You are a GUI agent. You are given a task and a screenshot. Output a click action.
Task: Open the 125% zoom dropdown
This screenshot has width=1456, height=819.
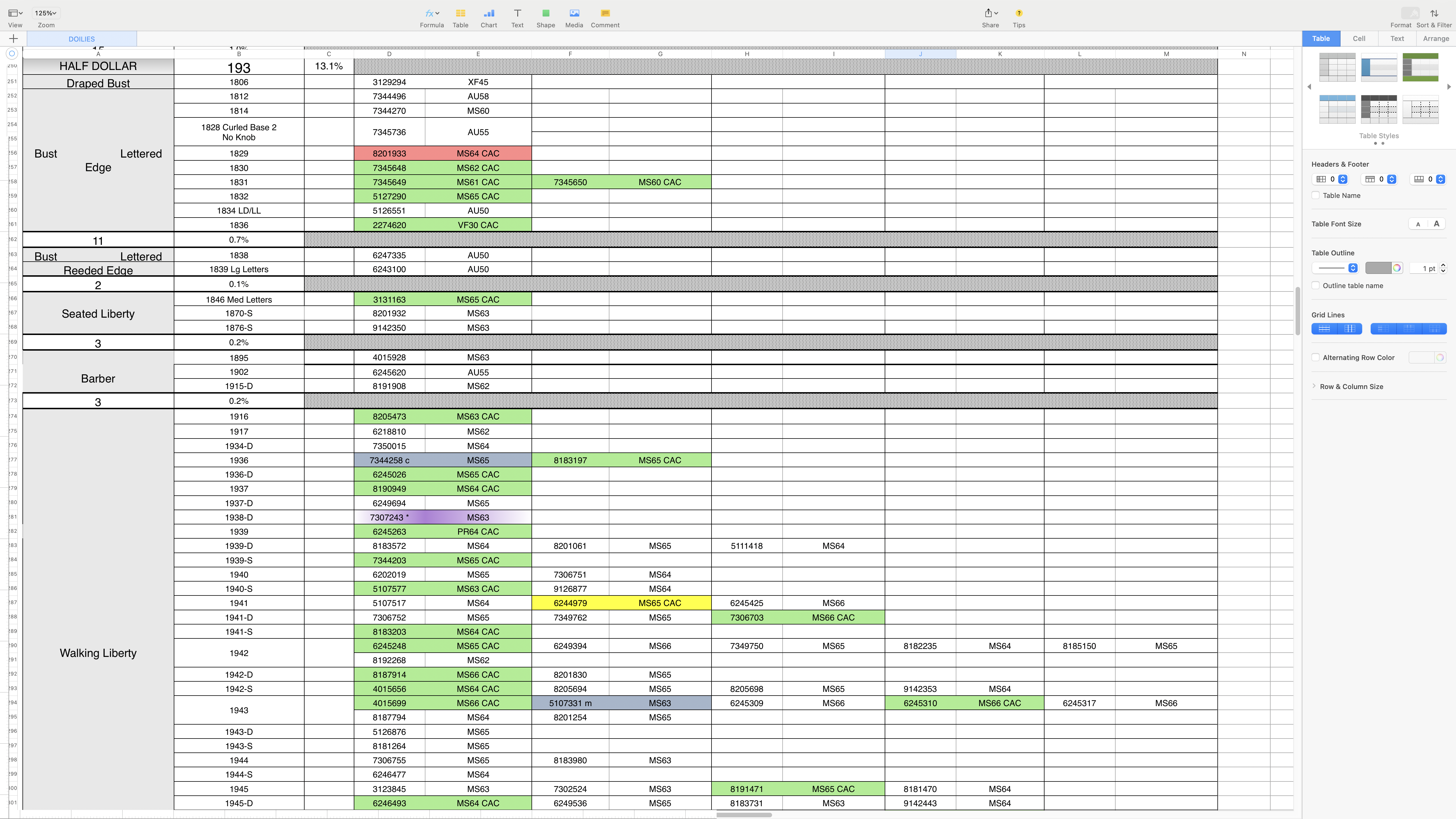(x=46, y=13)
